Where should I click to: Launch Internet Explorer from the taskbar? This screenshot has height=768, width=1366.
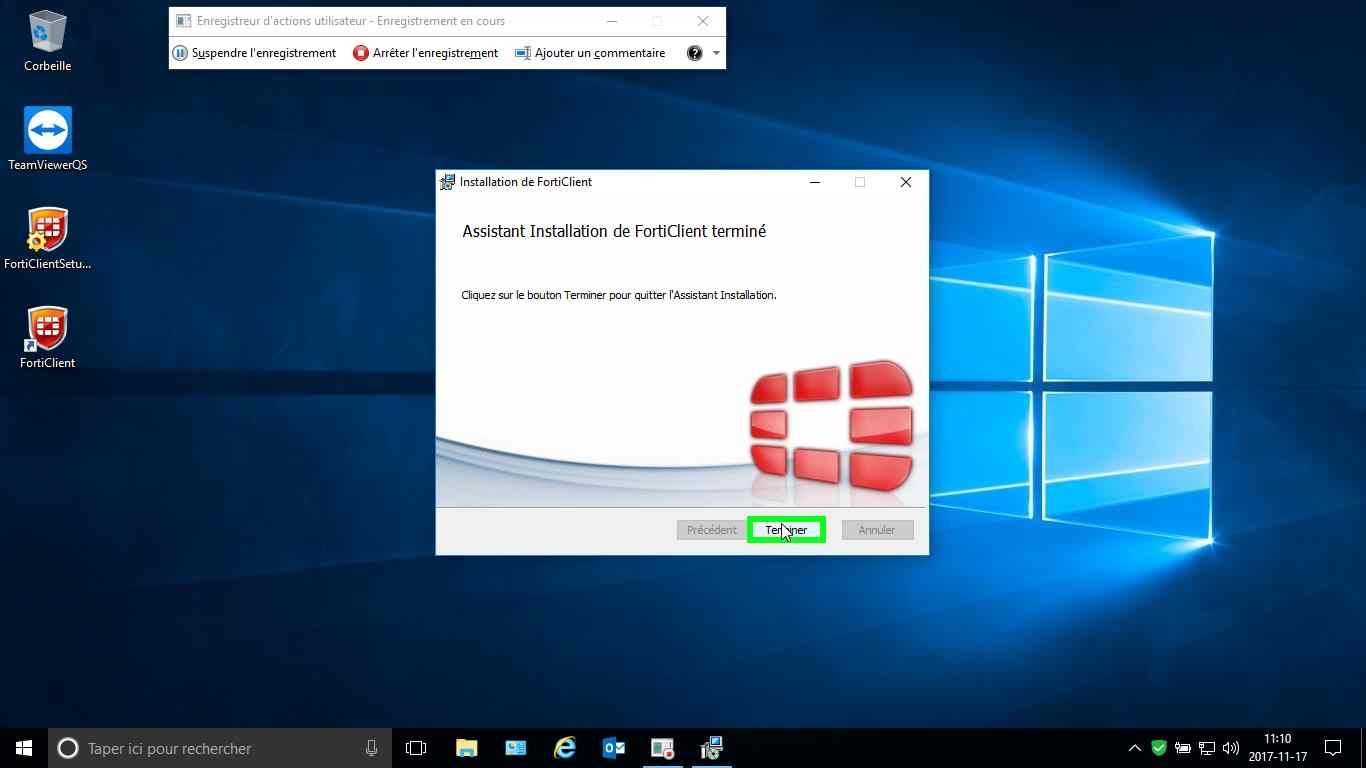(x=566, y=748)
